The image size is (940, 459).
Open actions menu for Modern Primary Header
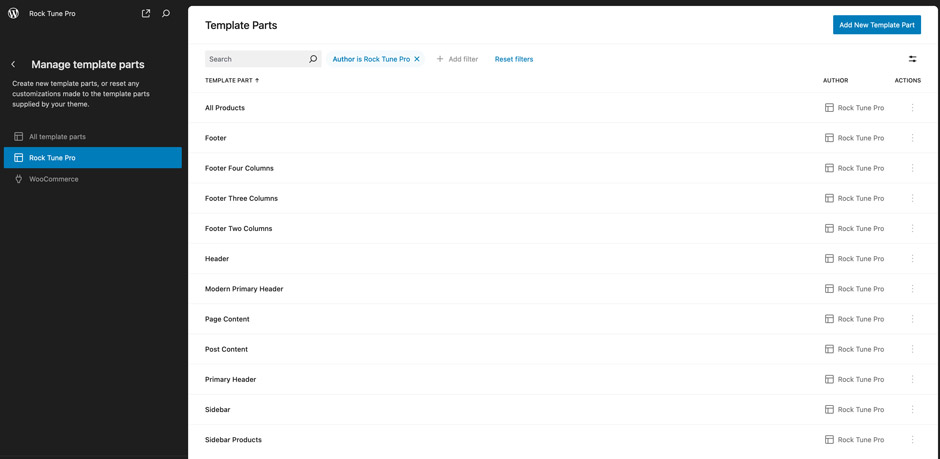tap(912, 289)
